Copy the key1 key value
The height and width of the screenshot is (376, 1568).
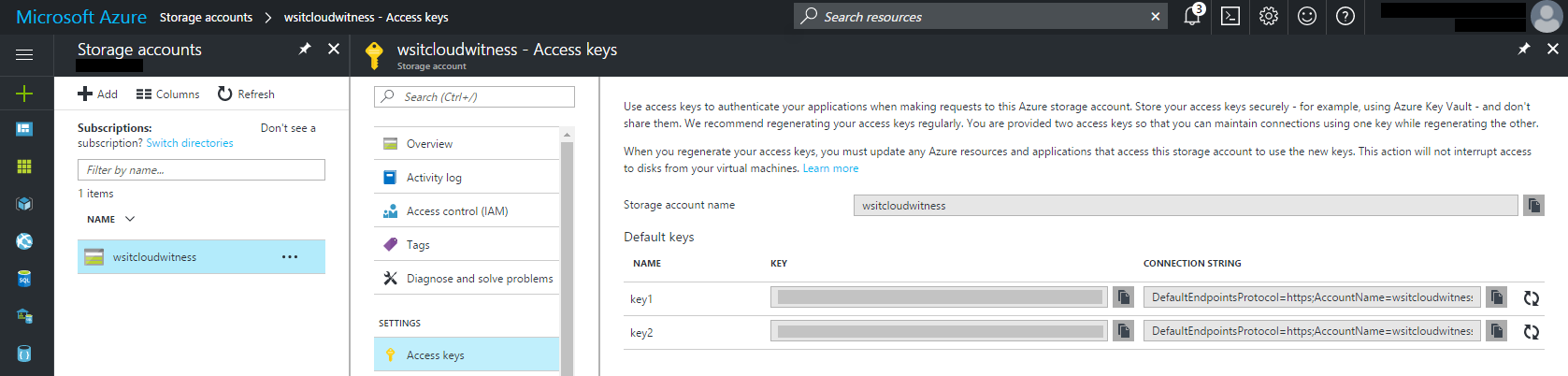(x=1123, y=297)
